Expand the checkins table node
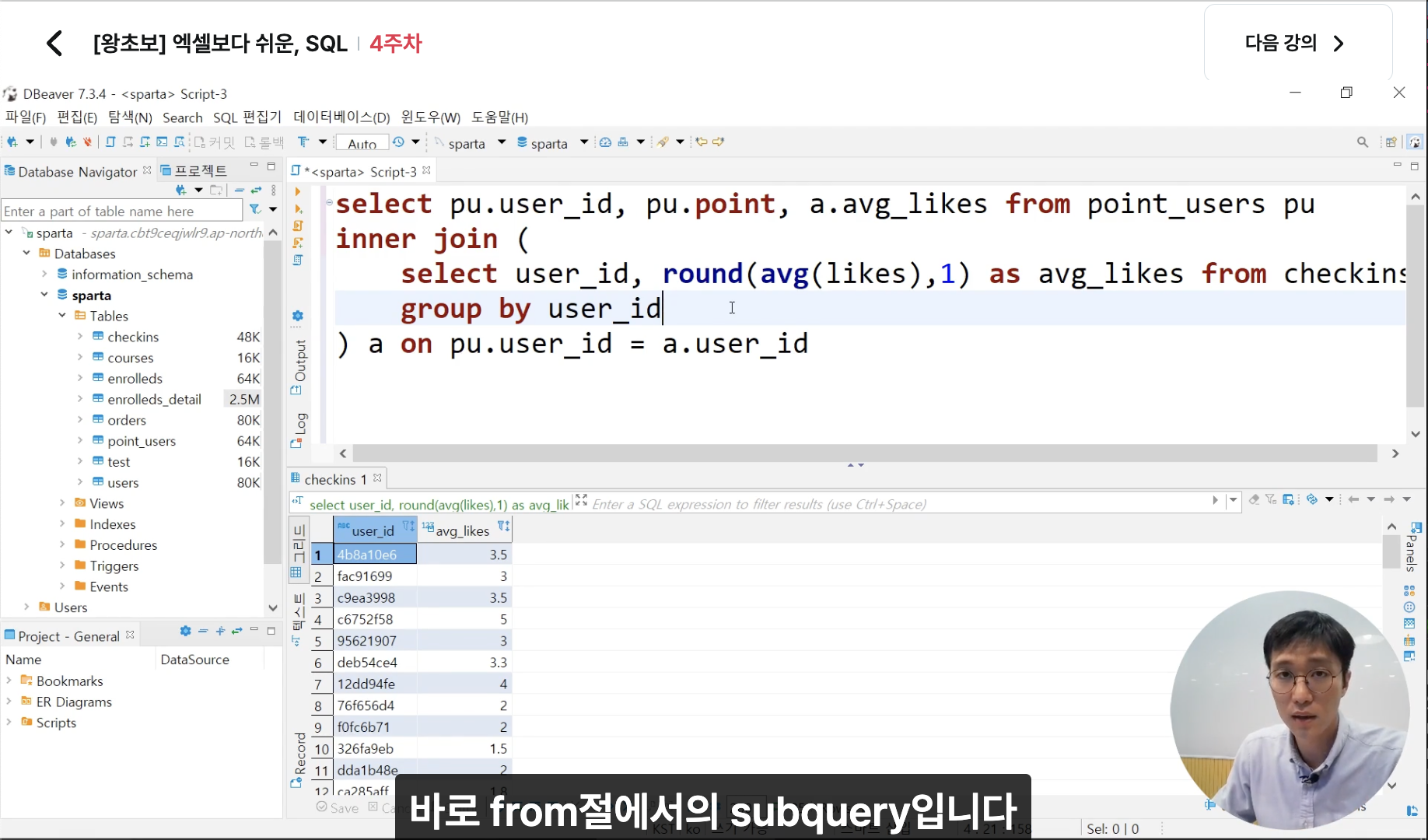The image size is (1428, 840). [x=80, y=336]
